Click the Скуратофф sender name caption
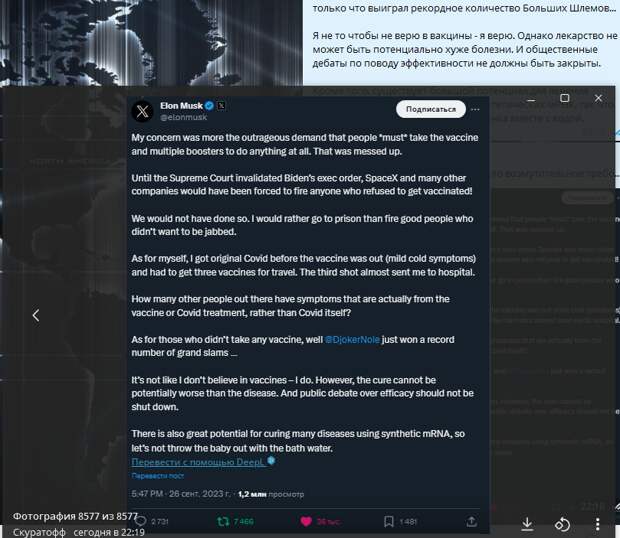The width and height of the screenshot is (620, 538). [x=39, y=532]
